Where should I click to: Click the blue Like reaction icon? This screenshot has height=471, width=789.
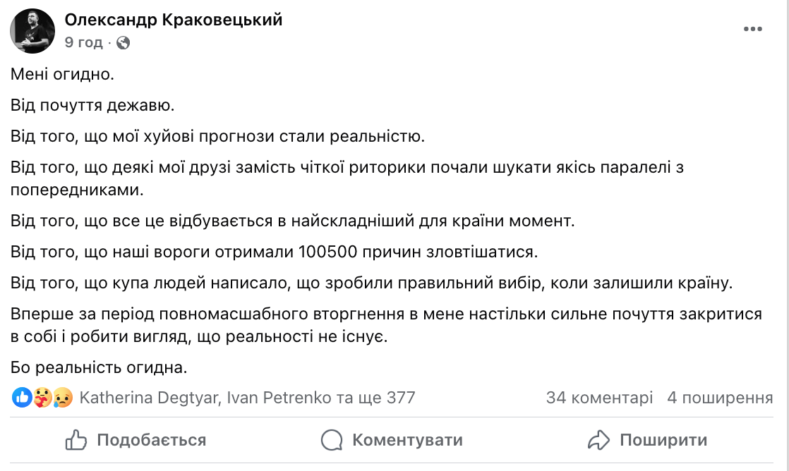22,398
